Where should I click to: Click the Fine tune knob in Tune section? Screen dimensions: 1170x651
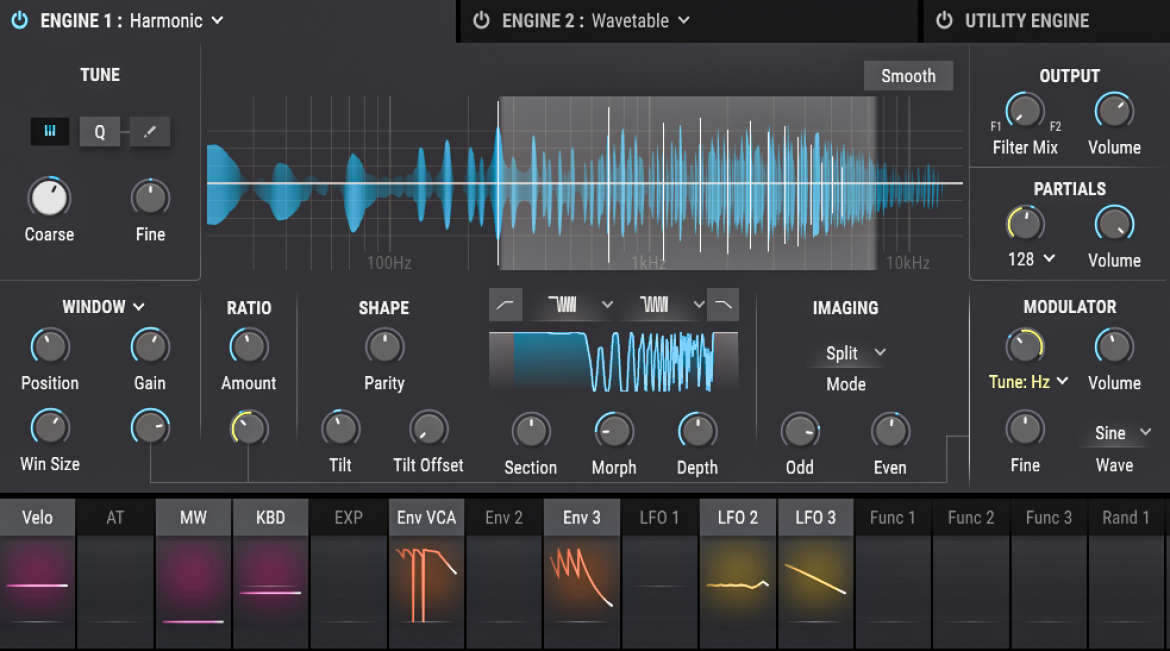(150, 198)
